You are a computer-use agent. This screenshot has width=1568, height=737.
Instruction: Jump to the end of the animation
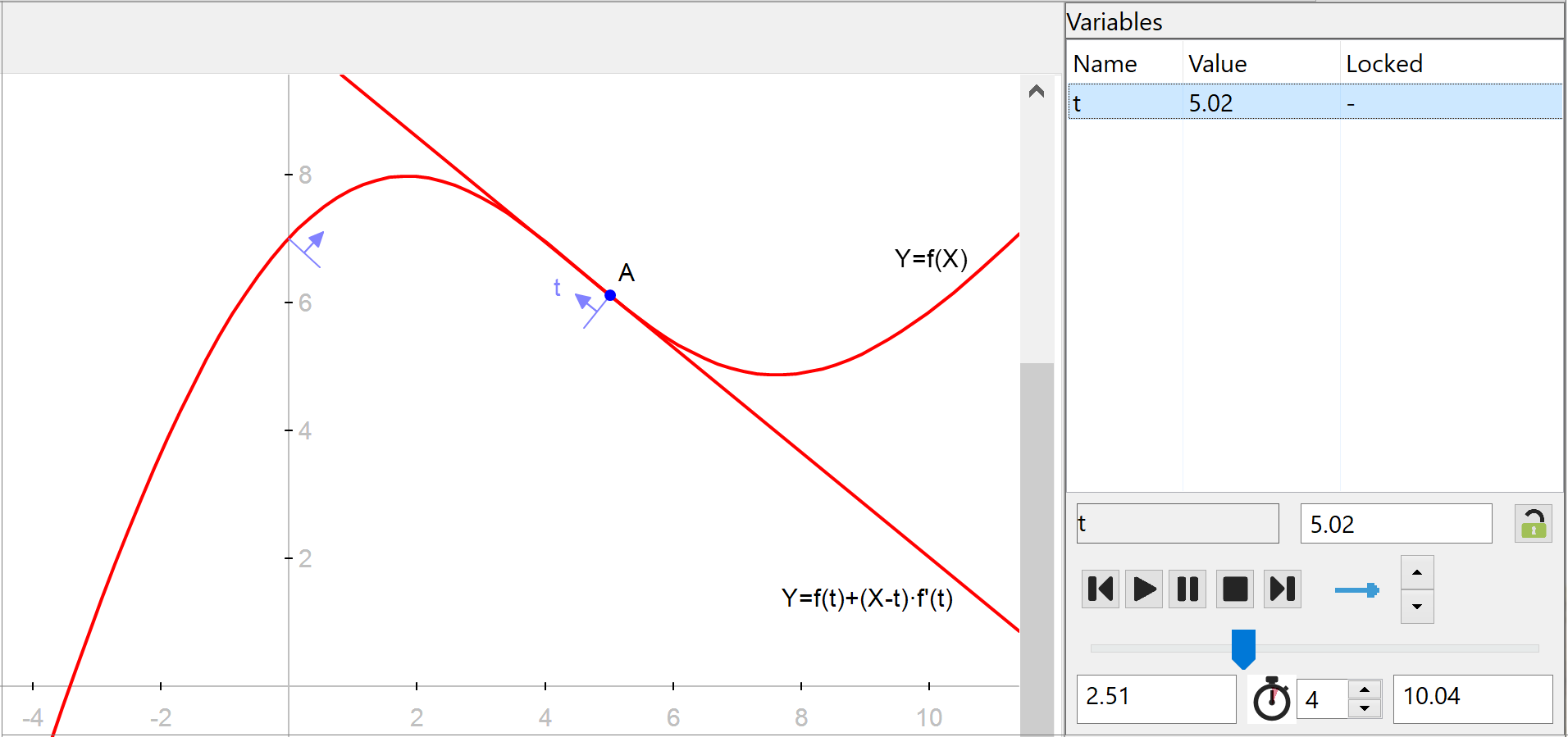pos(1283,589)
